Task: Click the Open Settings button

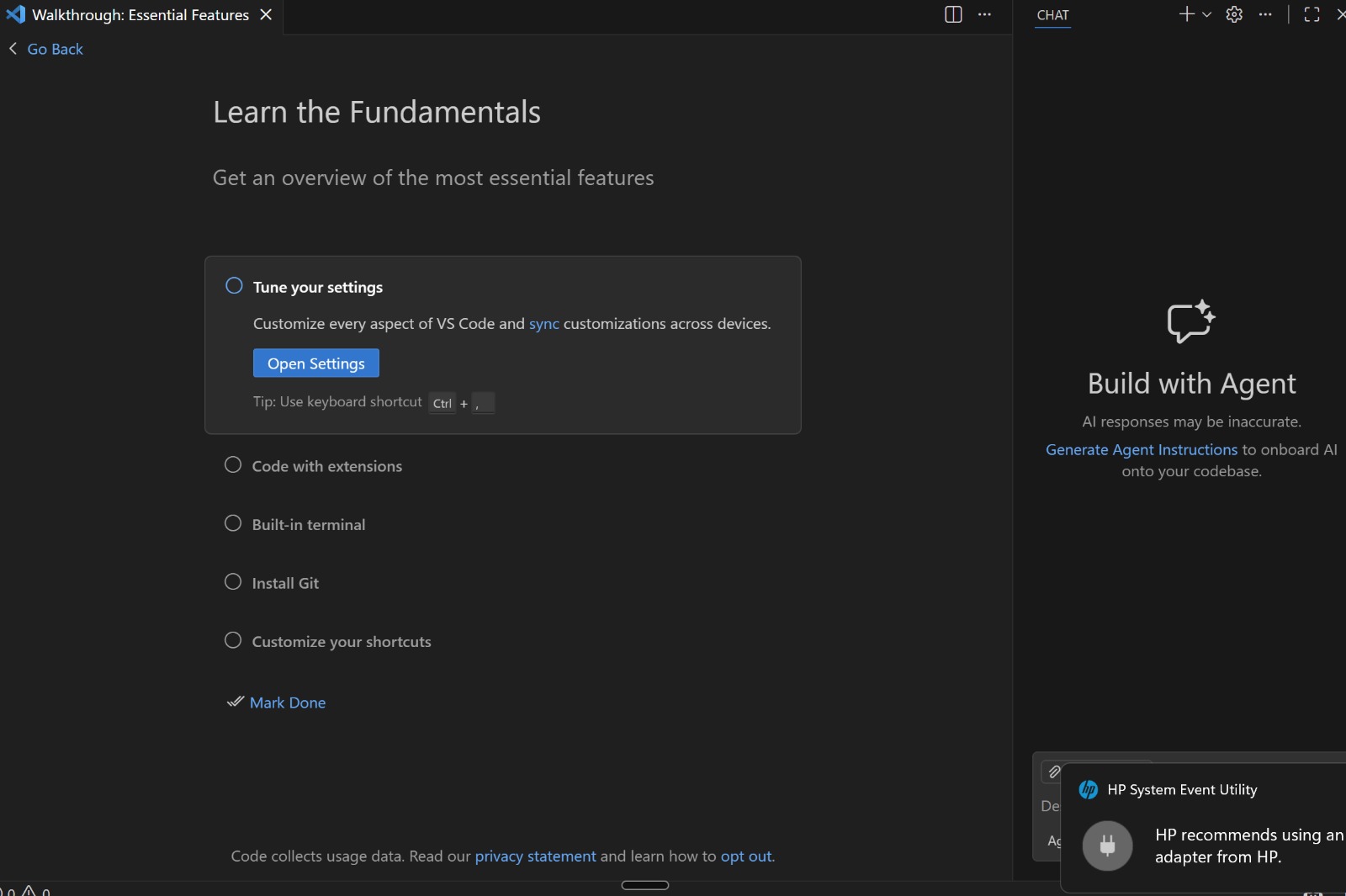Action: [316, 363]
